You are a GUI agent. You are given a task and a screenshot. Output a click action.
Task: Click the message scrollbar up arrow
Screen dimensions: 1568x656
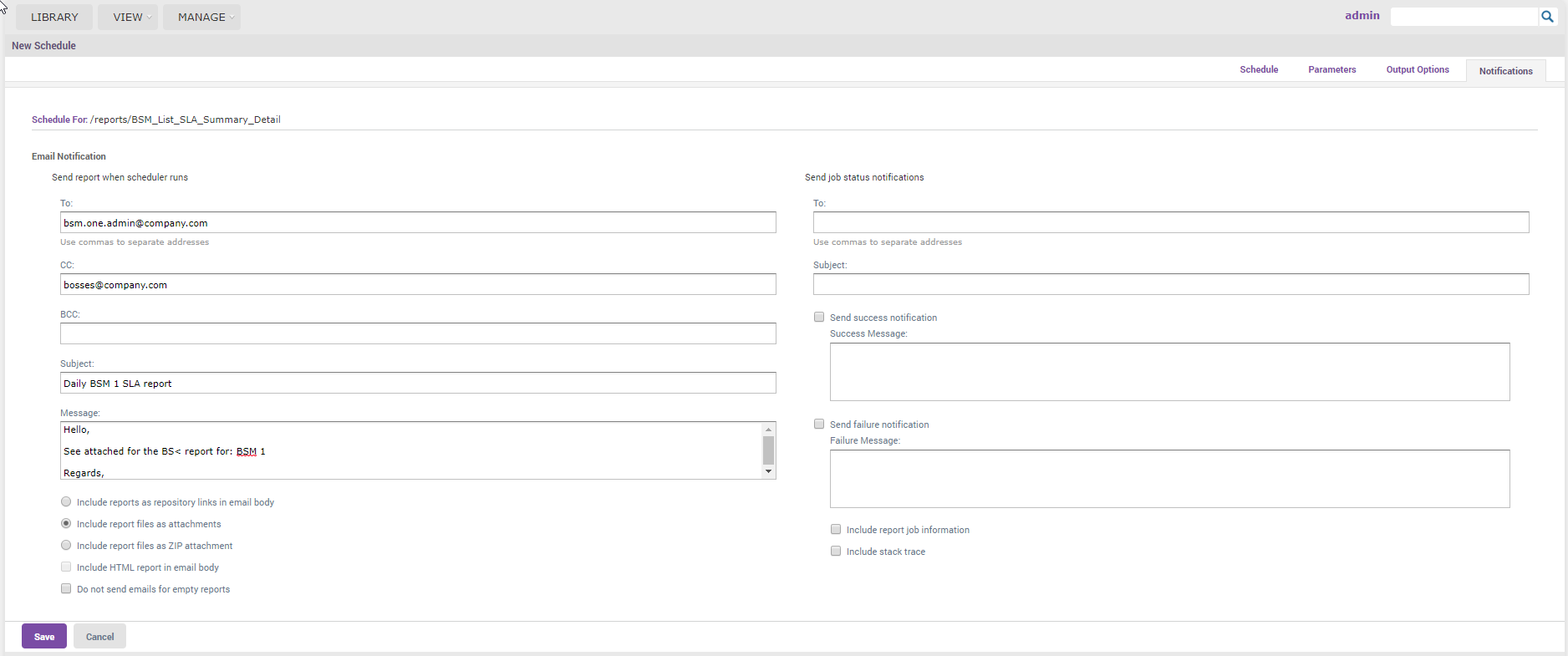[x=768, y=429]
